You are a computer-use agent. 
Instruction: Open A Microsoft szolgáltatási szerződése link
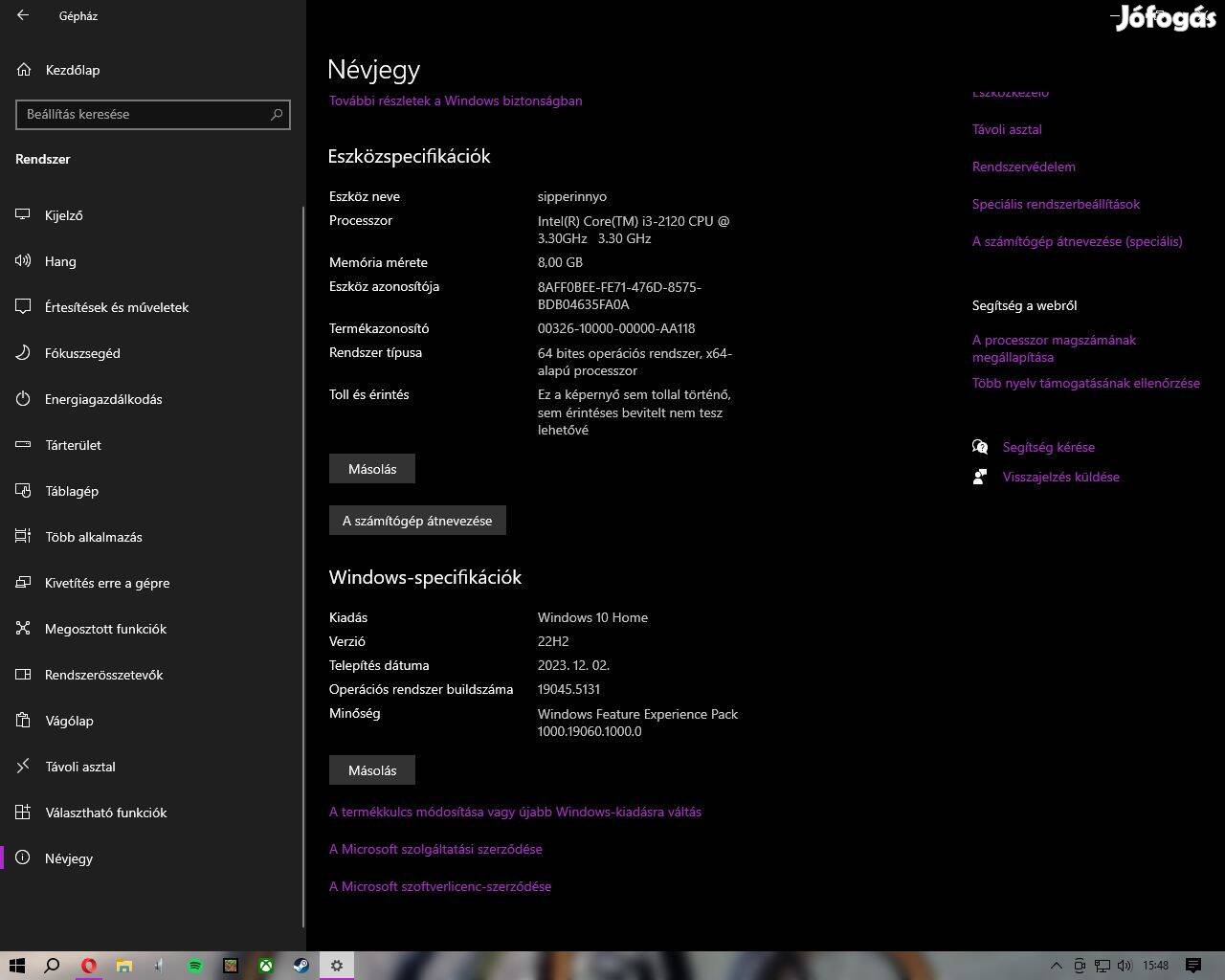[435, 849]
